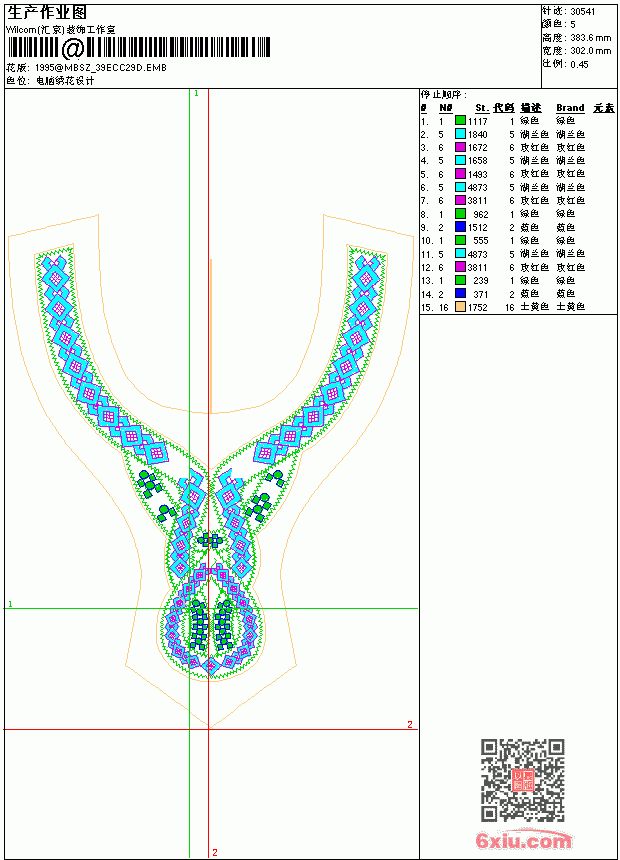
Task: Click the magenta swatch beside 1672 stitches
Action: coord(460,147)
